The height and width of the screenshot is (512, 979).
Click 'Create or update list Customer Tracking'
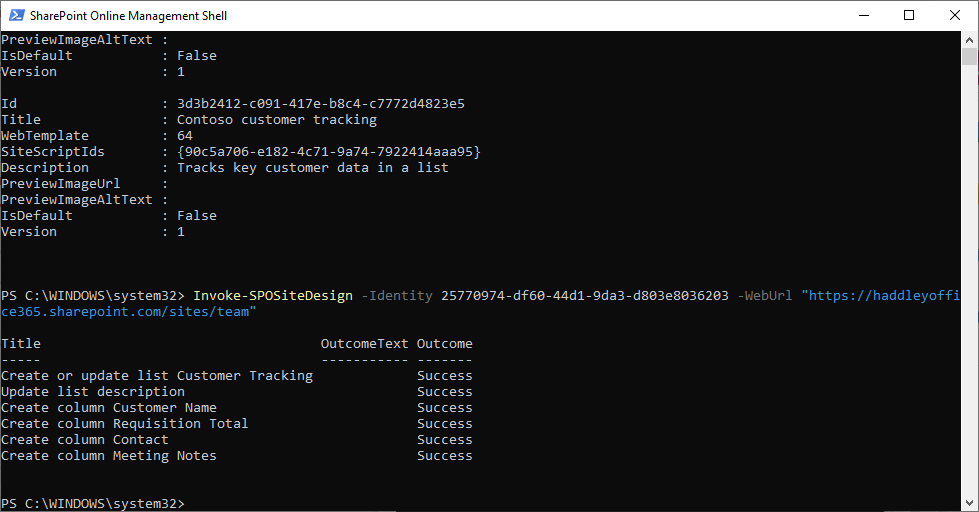point(157,376)
